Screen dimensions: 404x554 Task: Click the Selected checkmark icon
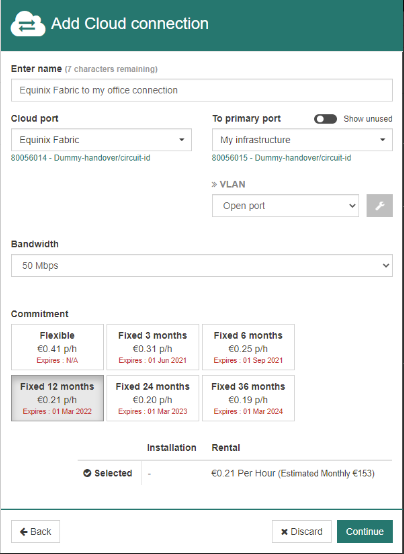pos(87,473)
